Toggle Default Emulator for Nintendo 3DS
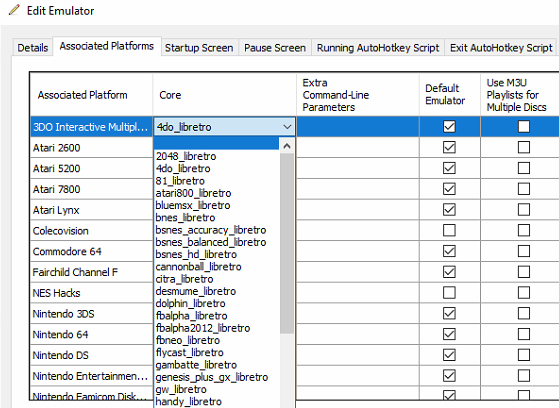The image size is (559, 408). coord(449,313)
